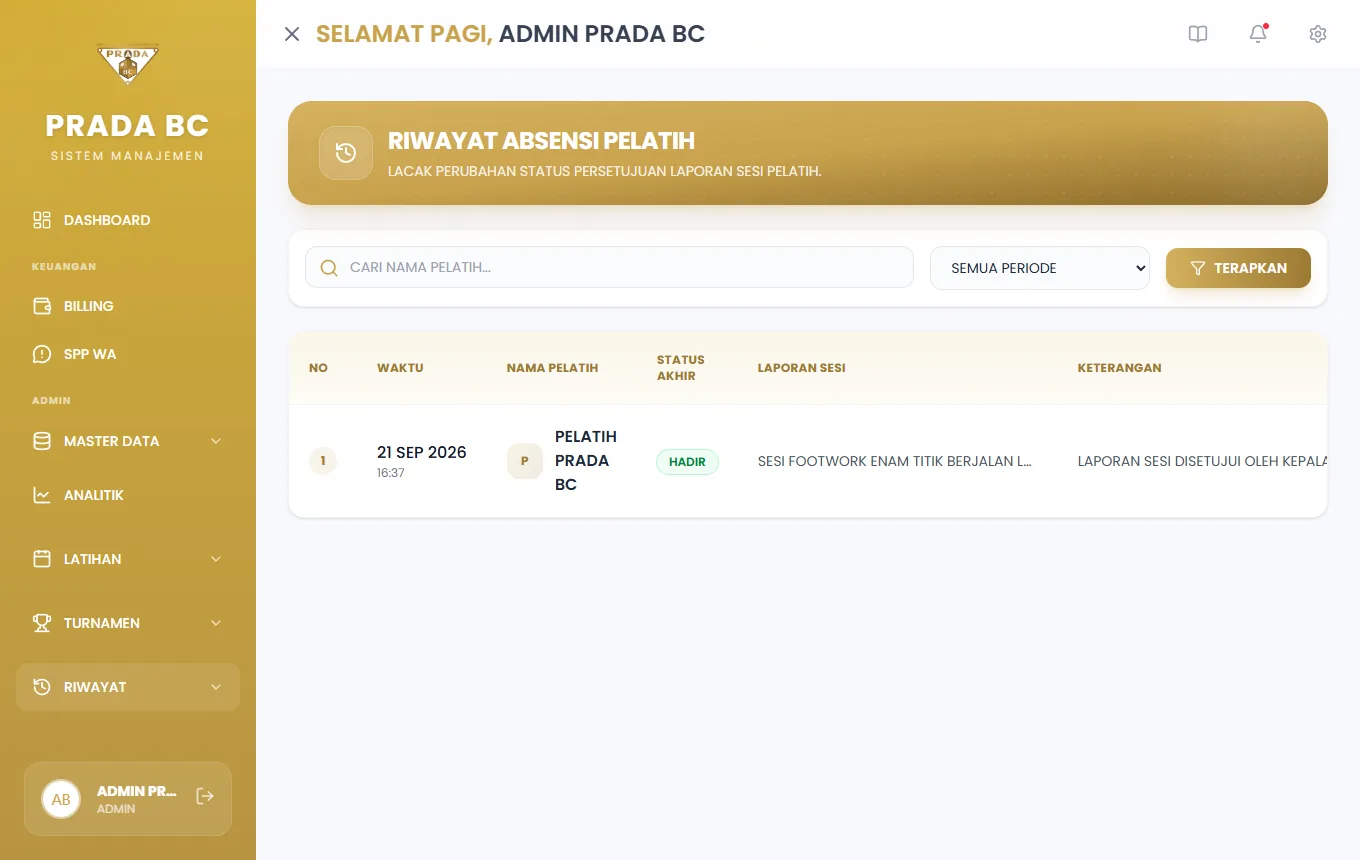This screenshot has width=1360, height=860.
Task: Click the history icon in the page banner
Action: [x=346, y=153]
